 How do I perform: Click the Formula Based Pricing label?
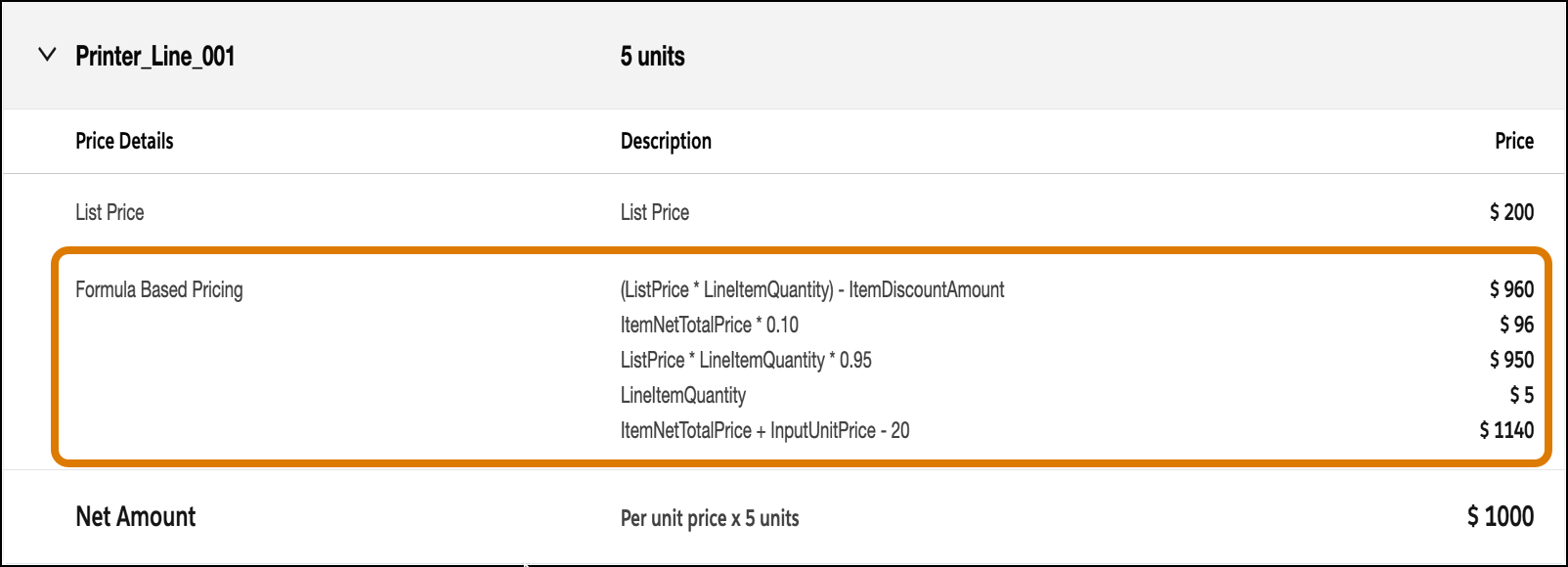[x=159, y=290]
